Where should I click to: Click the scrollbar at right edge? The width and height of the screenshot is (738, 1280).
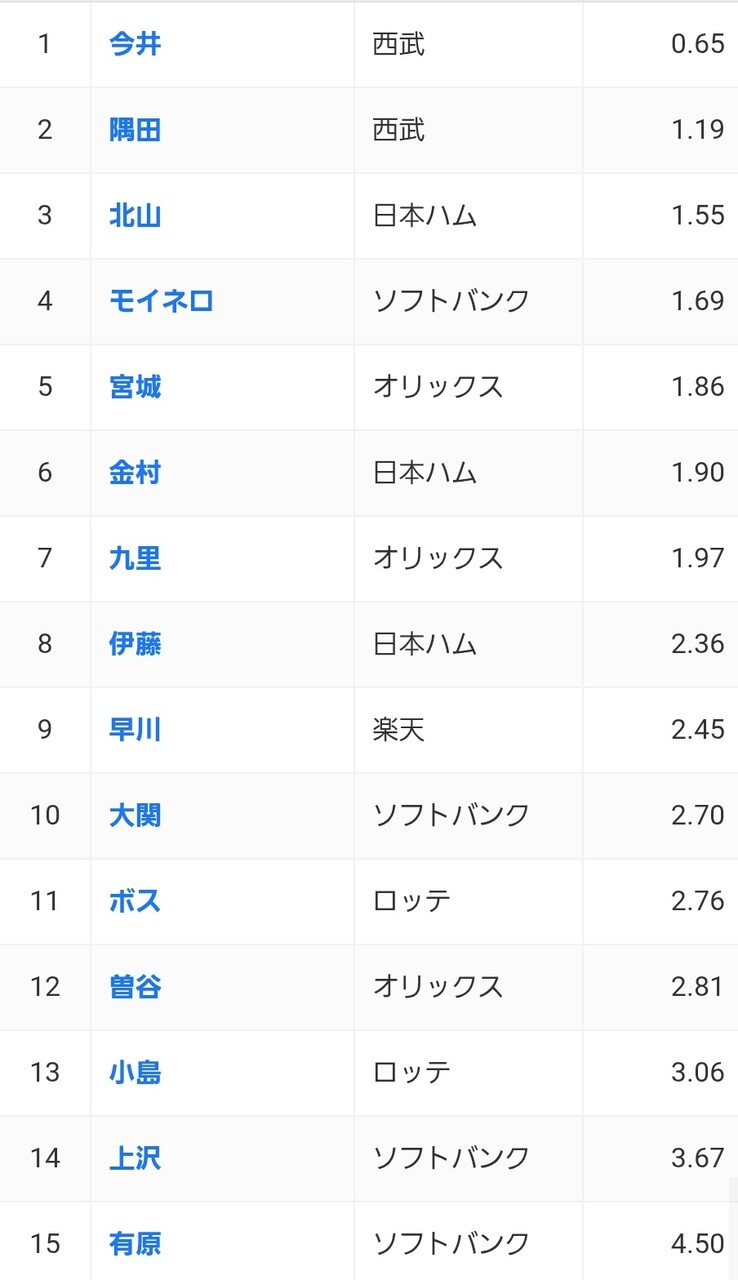coord(733,1229)
